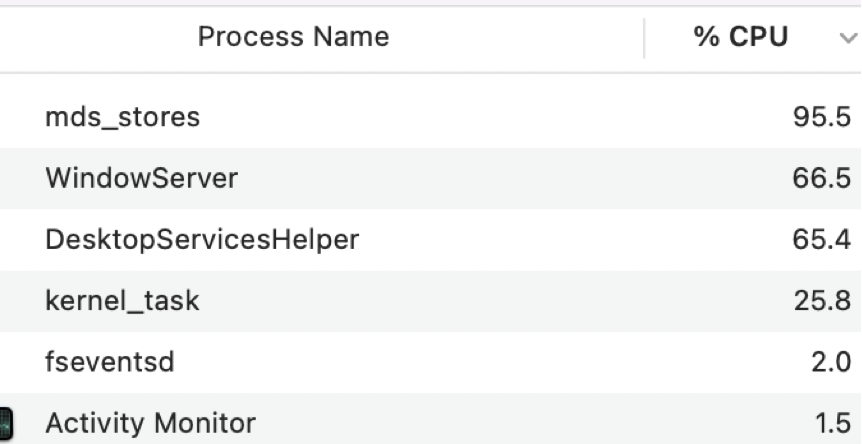Sort by the % CPU column header
Viewport: 862px width, 444px height.
pyautogui.click(x=740, y=38)
